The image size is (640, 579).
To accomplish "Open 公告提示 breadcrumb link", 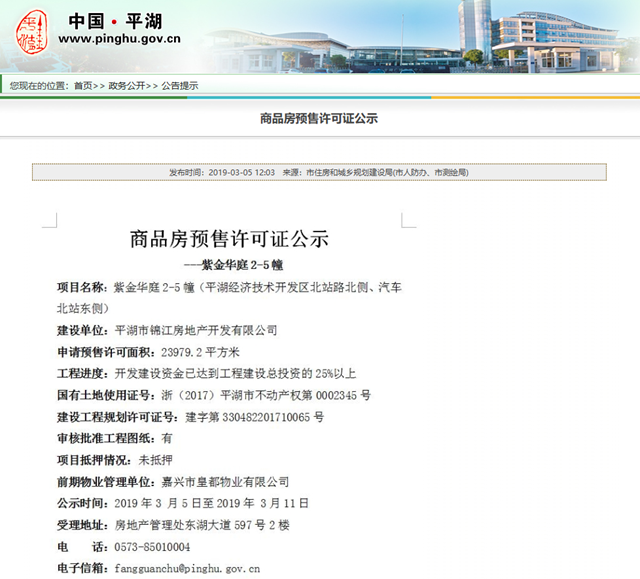I will click(180, 86).
